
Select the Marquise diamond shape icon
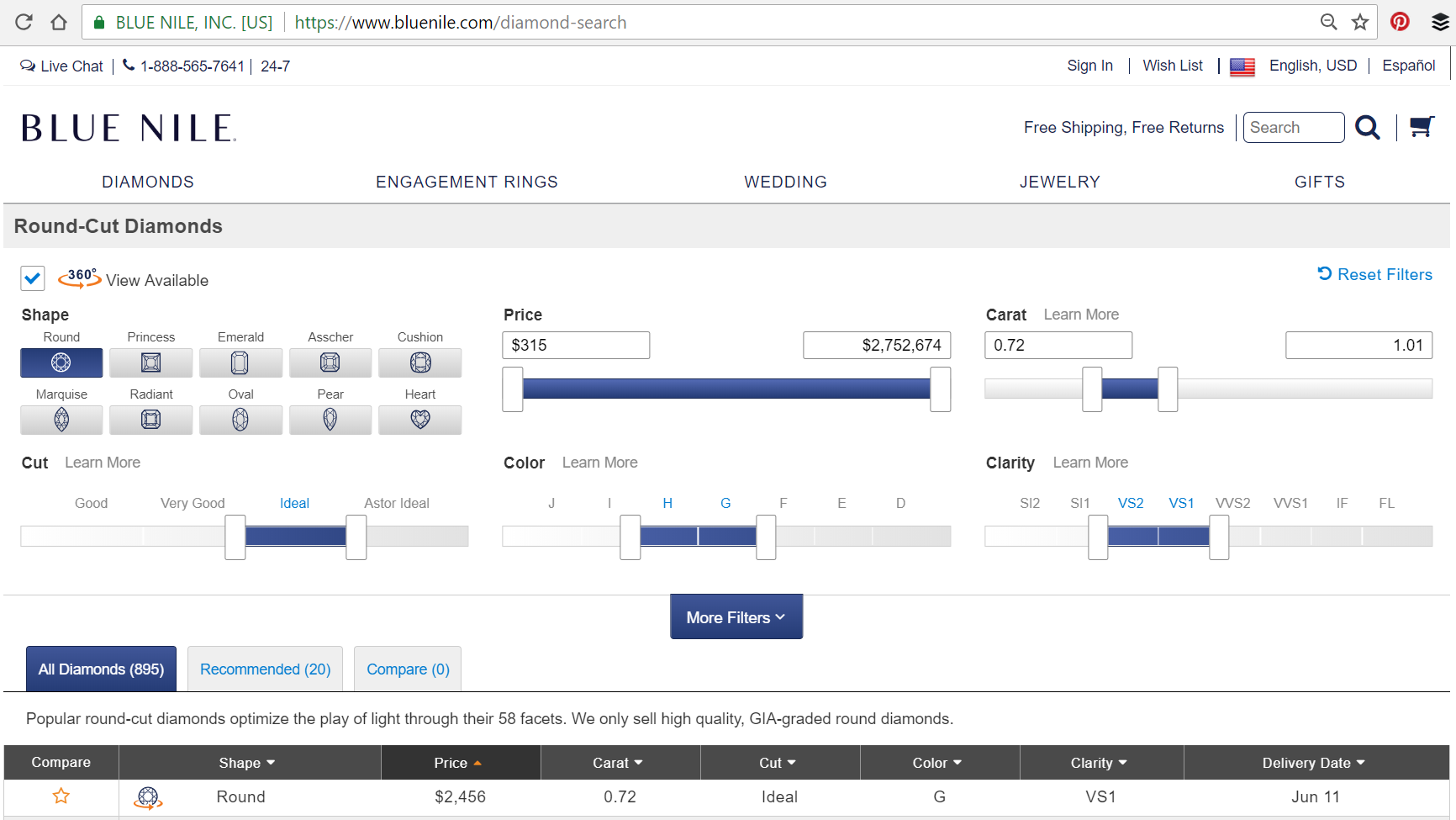point(61,420)
